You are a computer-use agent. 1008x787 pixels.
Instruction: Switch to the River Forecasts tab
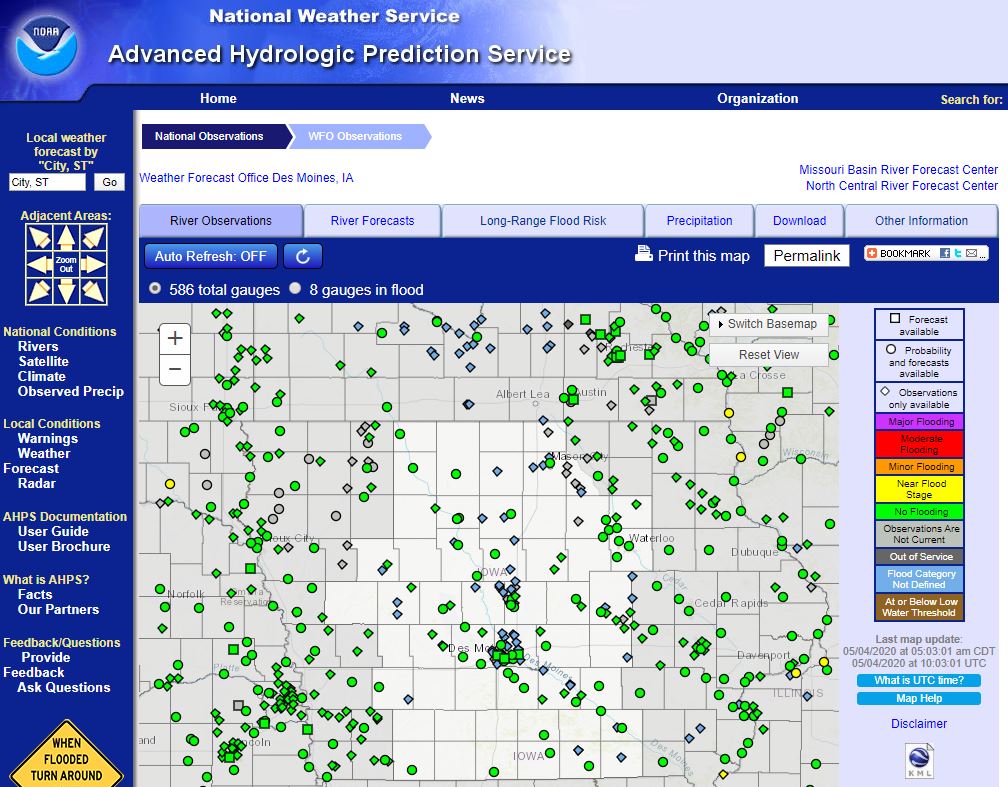(372, 221)
